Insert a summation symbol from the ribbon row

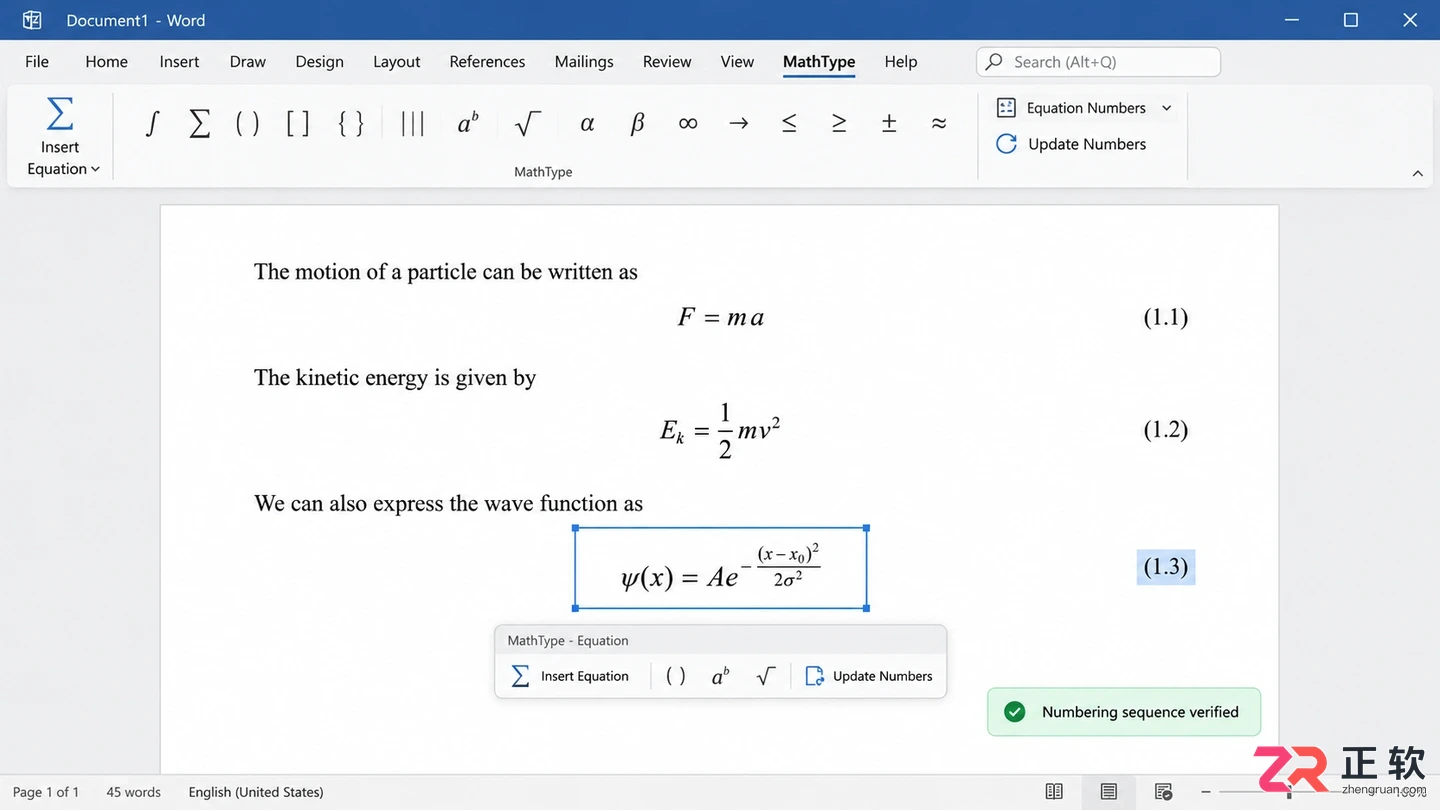coord(200,123)
